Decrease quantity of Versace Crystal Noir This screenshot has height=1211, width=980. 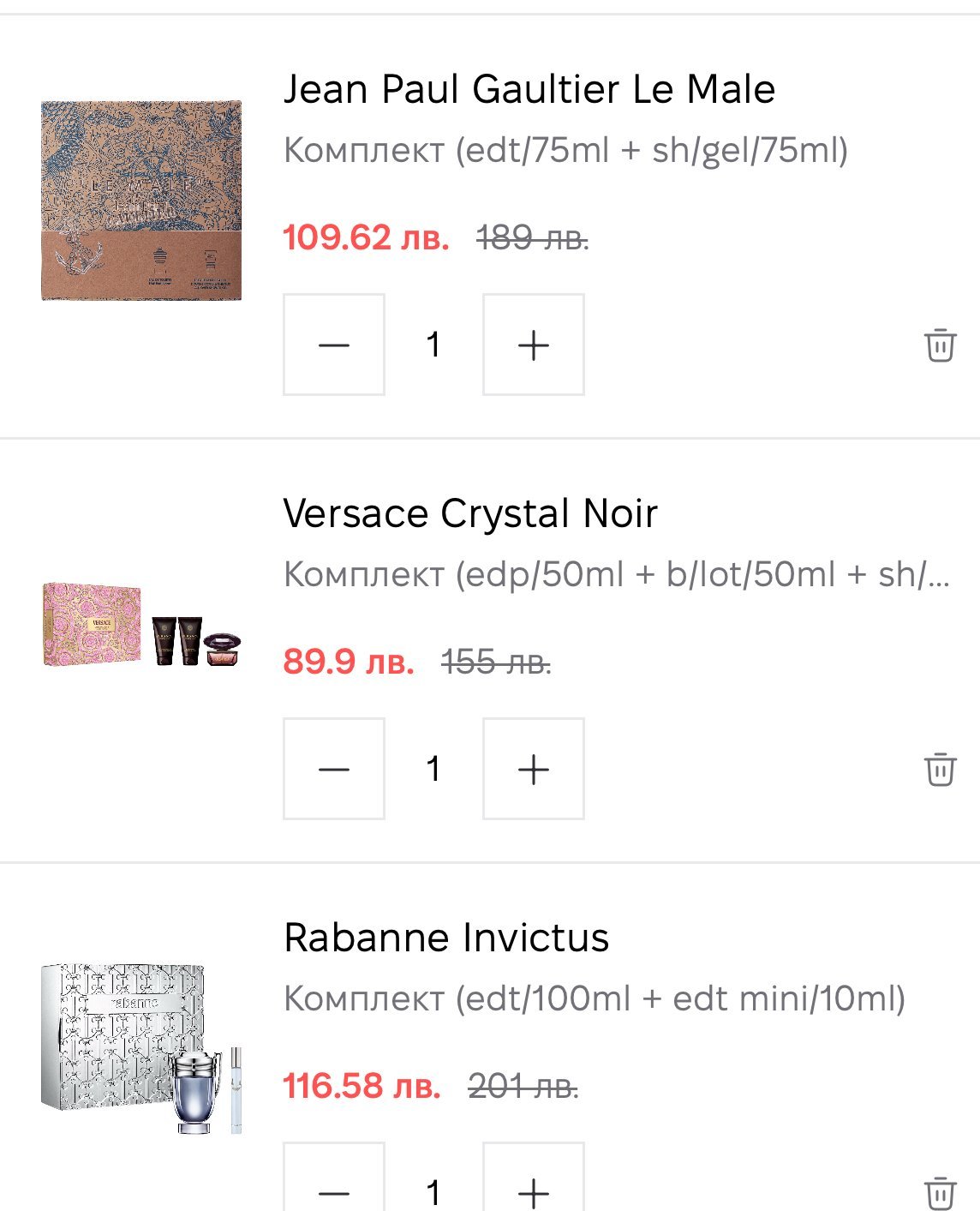[334, 769]
